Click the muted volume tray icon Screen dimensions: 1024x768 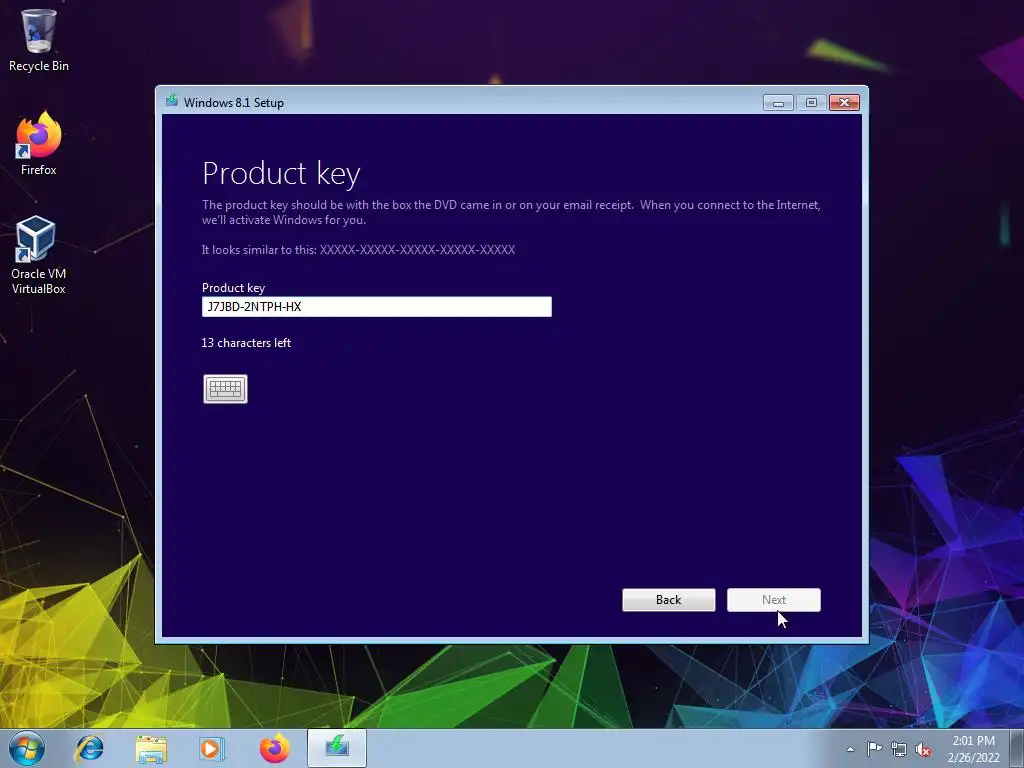click(x=923, y=750)
